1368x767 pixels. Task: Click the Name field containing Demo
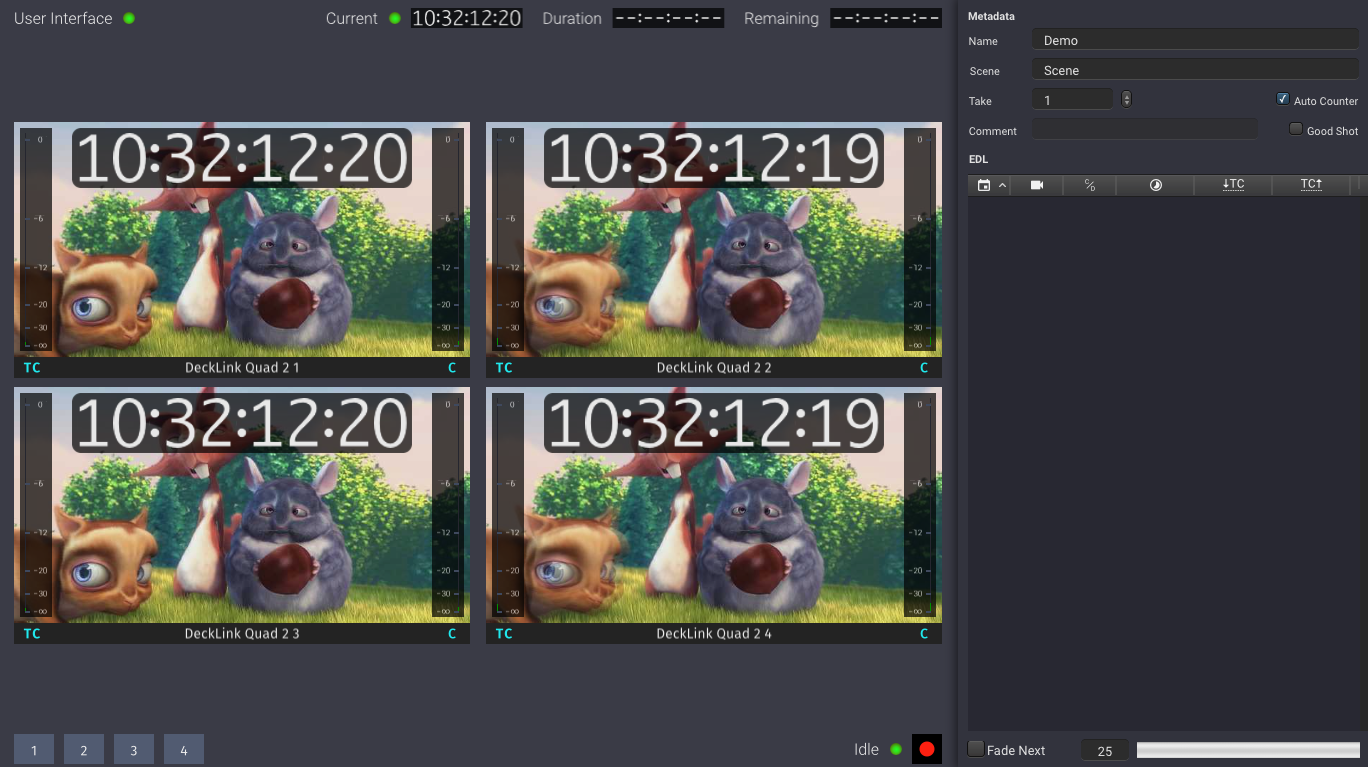coord(1195,40)
